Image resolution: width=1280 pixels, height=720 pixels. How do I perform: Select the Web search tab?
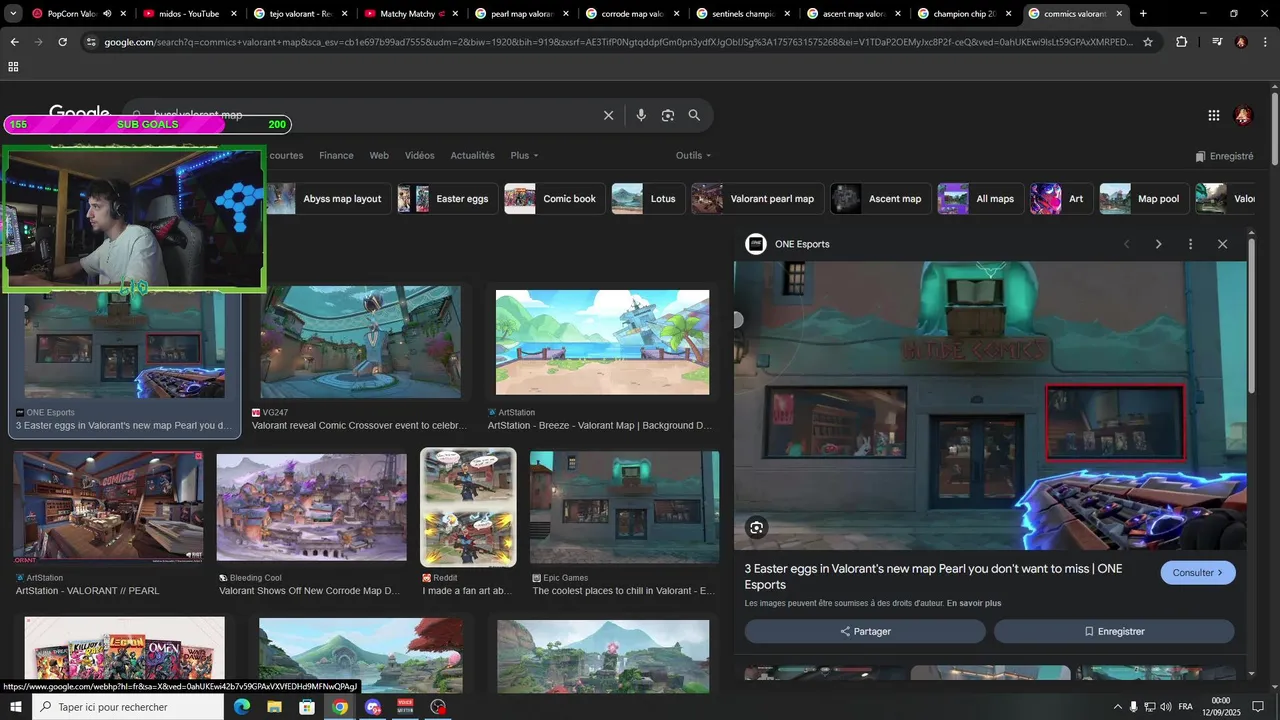379,156
